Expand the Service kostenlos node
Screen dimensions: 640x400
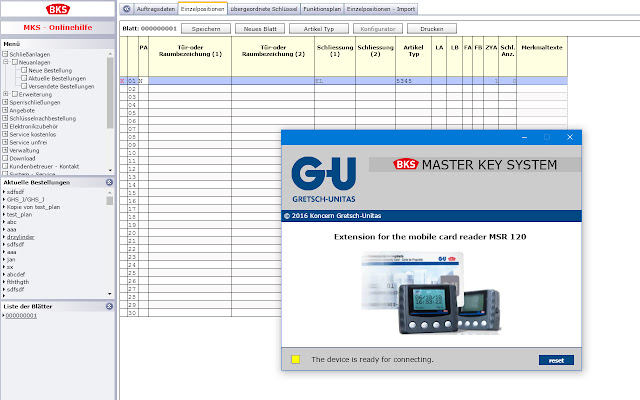click(5, 134)
